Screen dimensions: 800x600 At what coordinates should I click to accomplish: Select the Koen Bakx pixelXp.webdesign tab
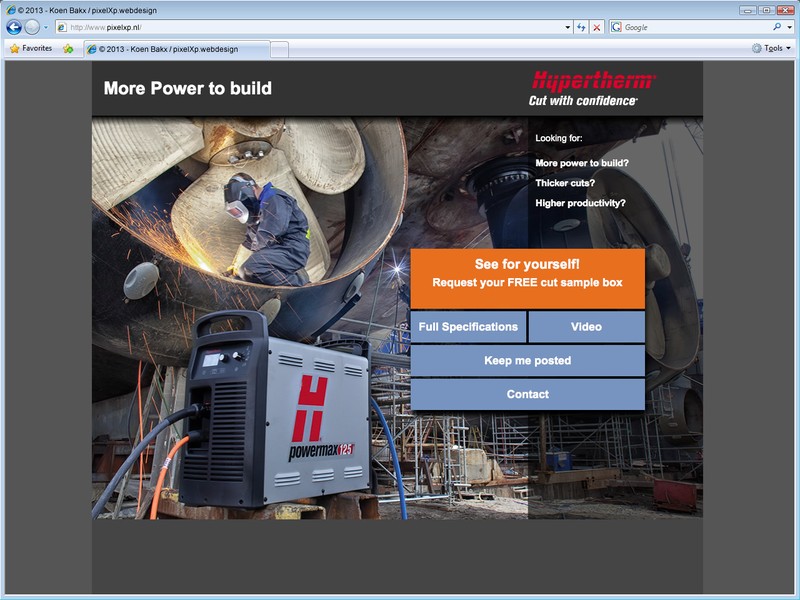pos(175,48)
